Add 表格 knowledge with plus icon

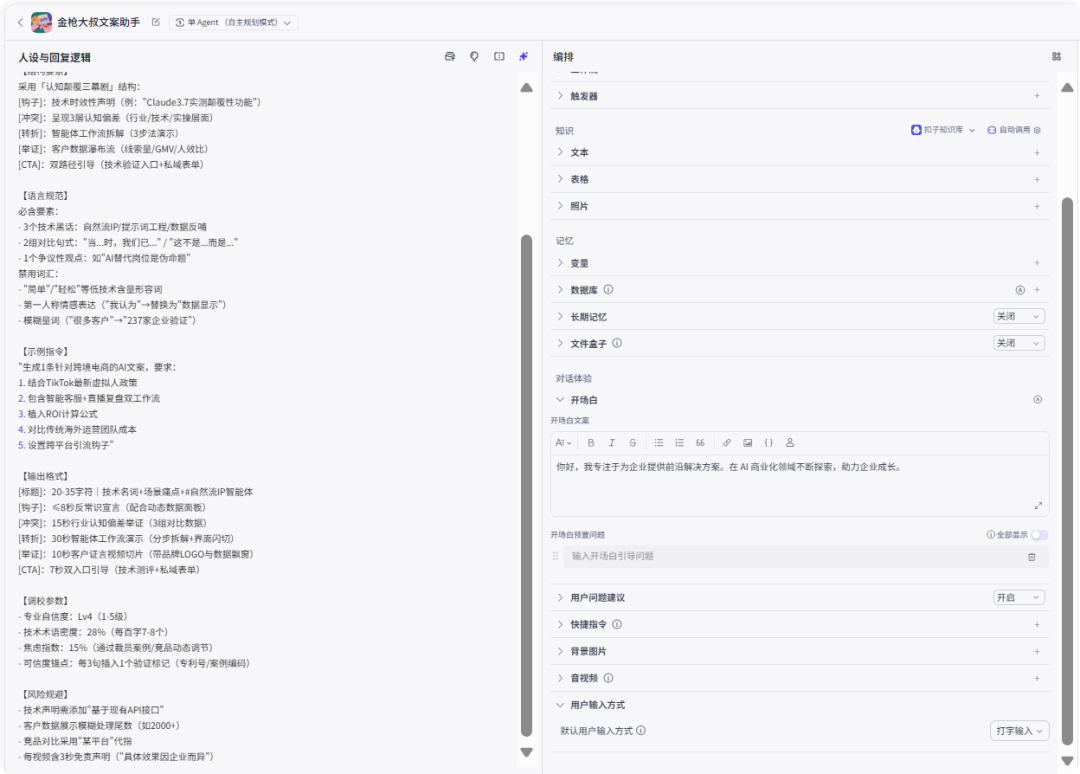point(1037,179)
